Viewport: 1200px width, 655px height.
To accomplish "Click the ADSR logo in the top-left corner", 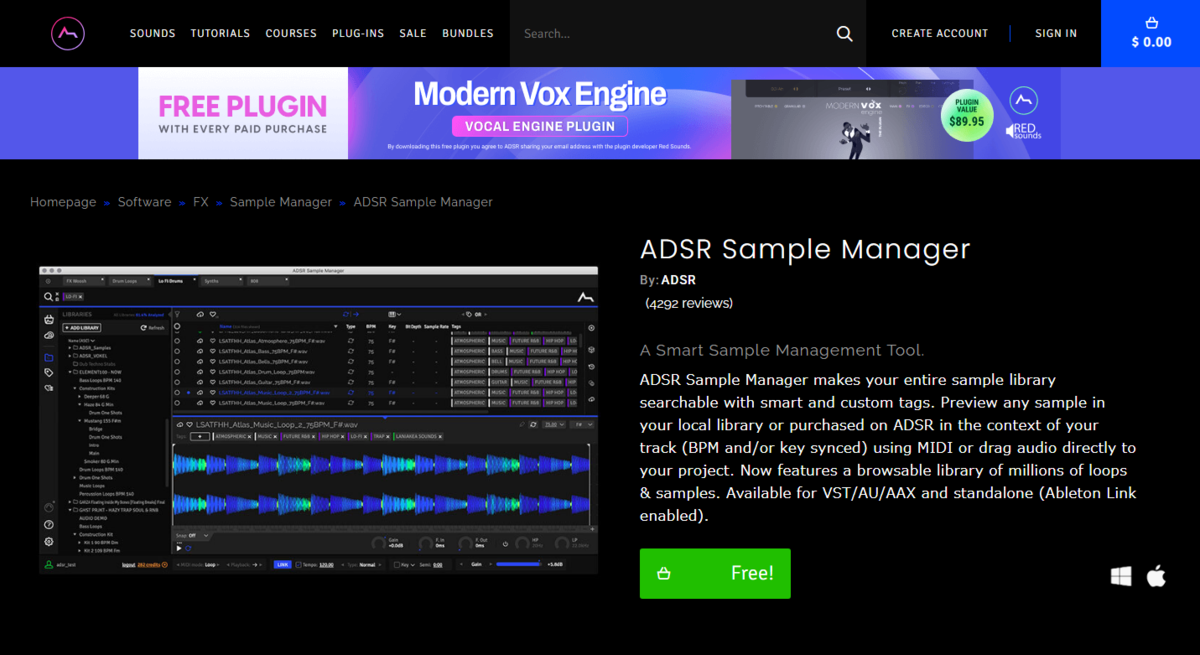I will (68, 33).
